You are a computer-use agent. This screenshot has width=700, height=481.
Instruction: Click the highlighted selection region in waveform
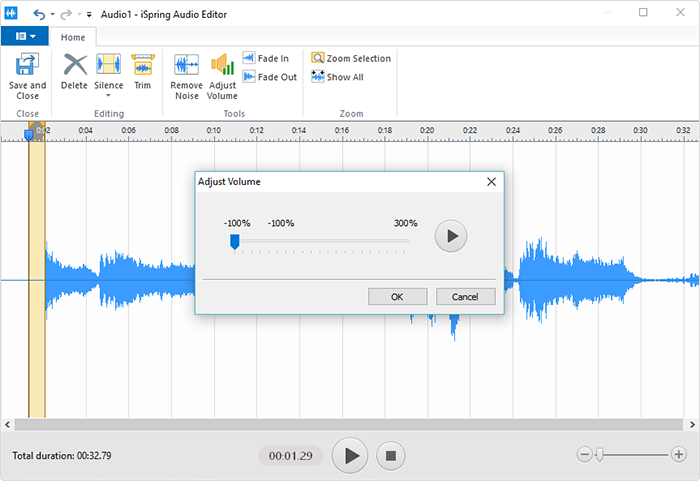(x=37, y=279)
